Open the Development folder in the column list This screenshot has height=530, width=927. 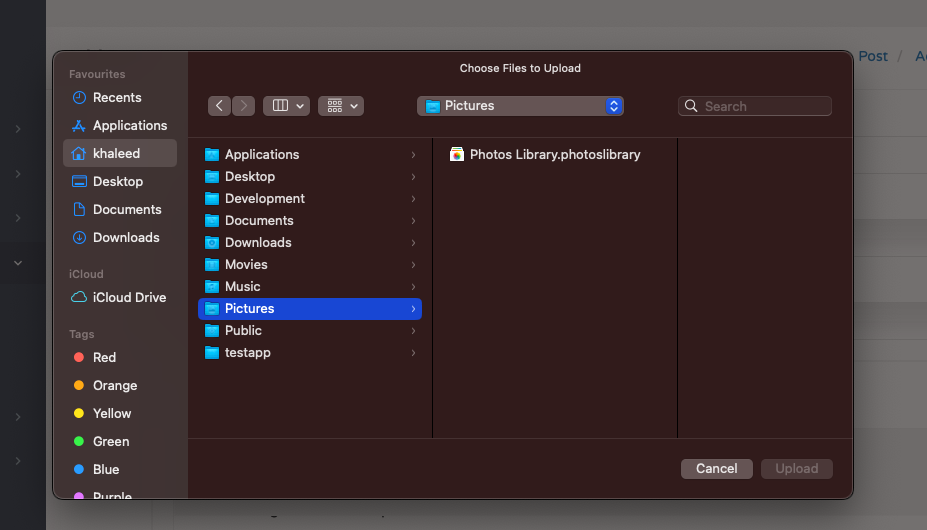click(264, 199)
